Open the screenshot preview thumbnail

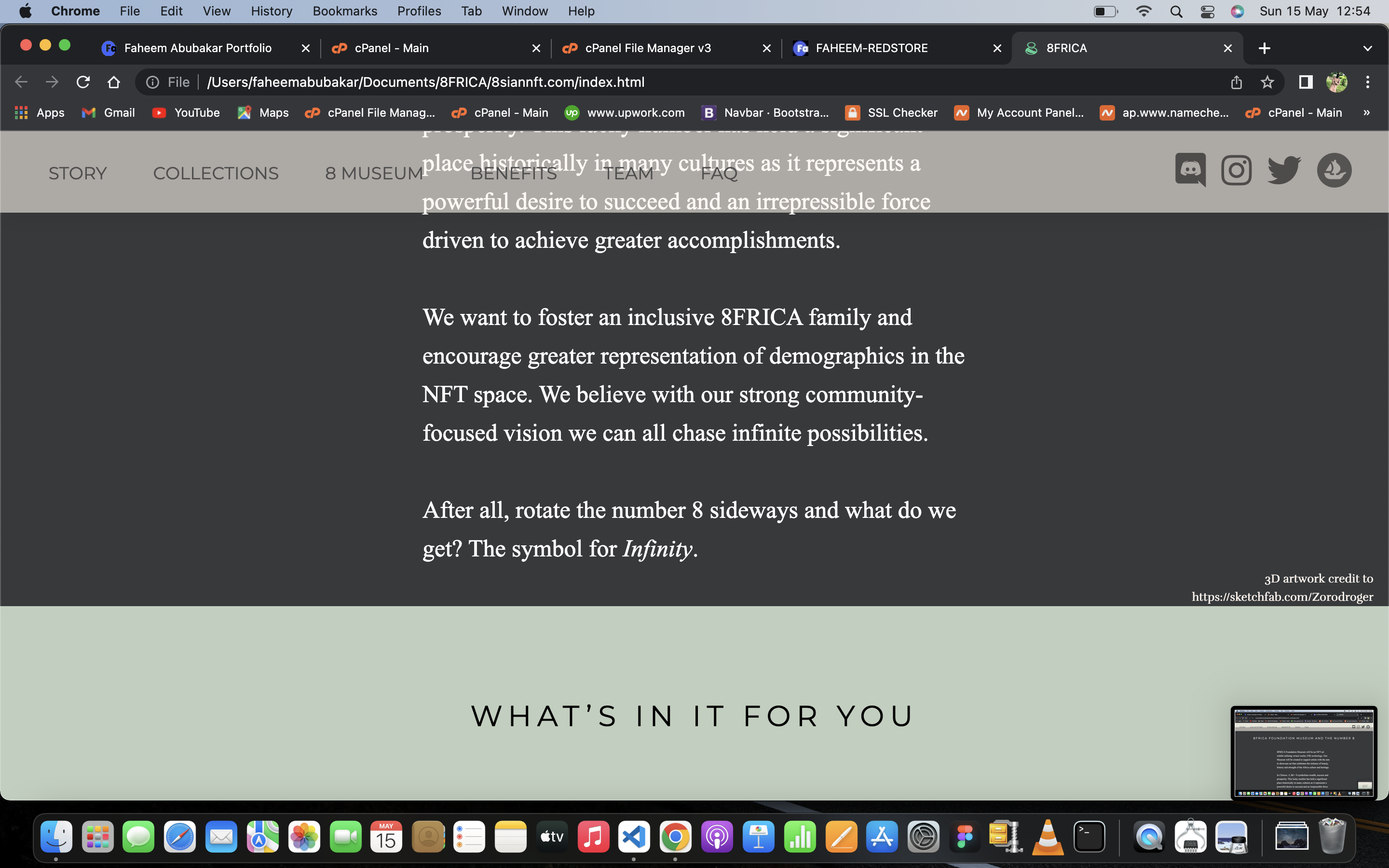pos(1304,753)
